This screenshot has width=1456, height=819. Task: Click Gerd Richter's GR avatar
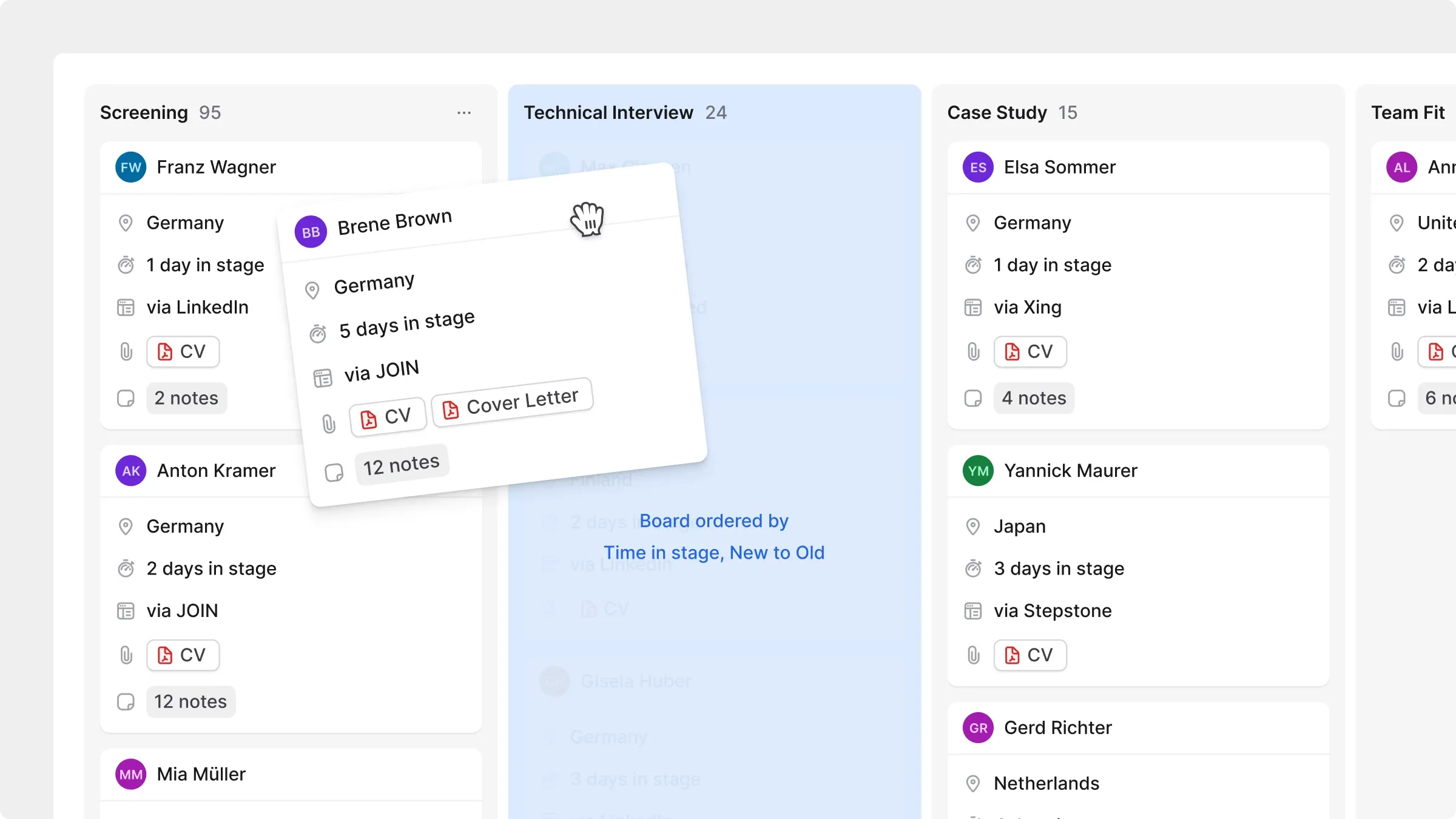[978, 728]
